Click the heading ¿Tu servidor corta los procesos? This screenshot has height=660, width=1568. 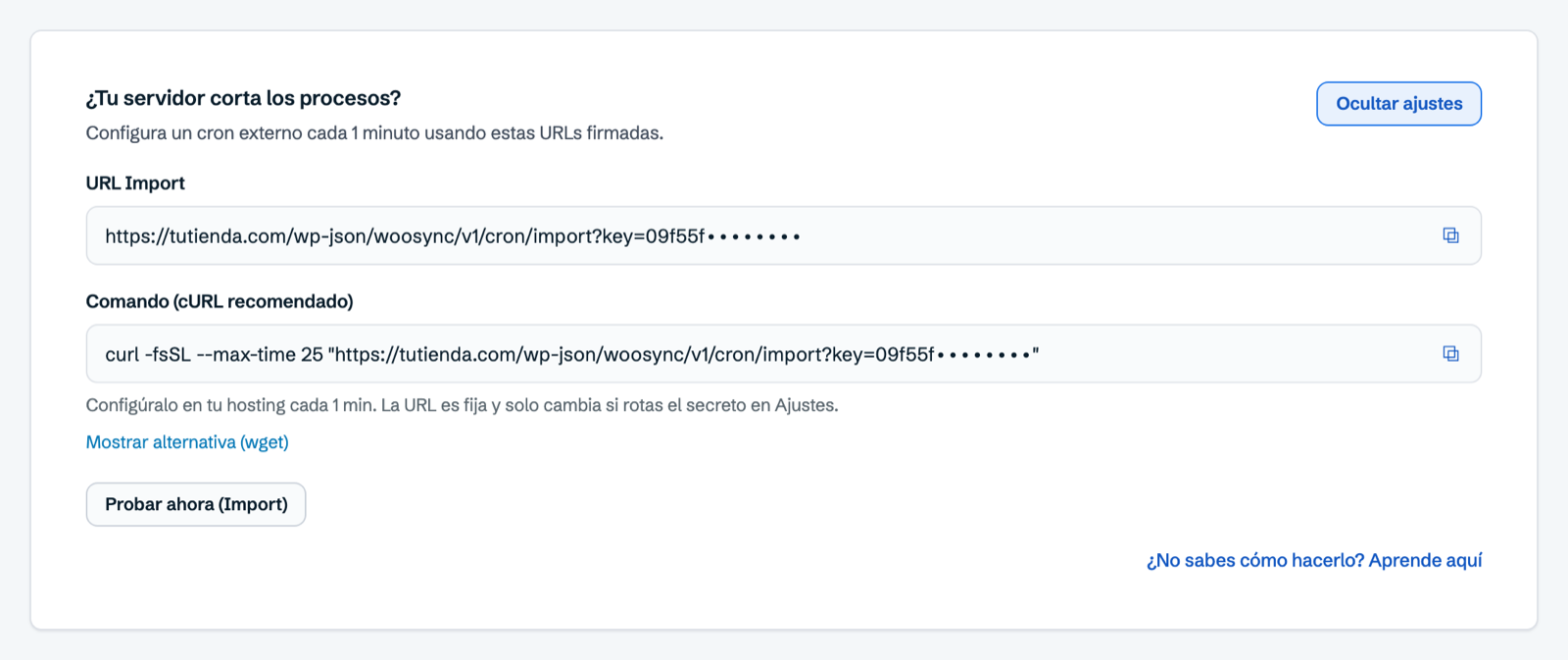(x=243, y=98)
